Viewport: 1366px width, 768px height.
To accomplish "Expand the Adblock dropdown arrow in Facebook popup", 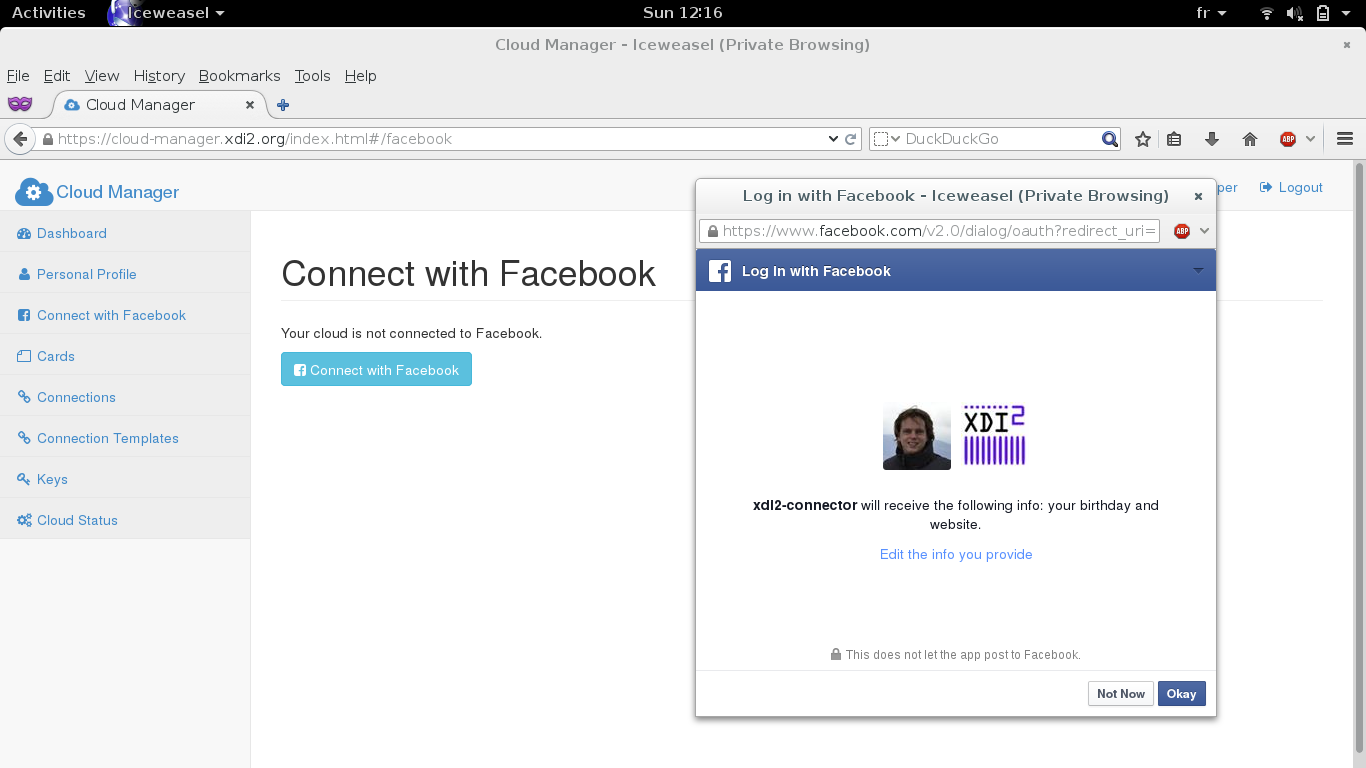I will click(x=1204, y=231).
